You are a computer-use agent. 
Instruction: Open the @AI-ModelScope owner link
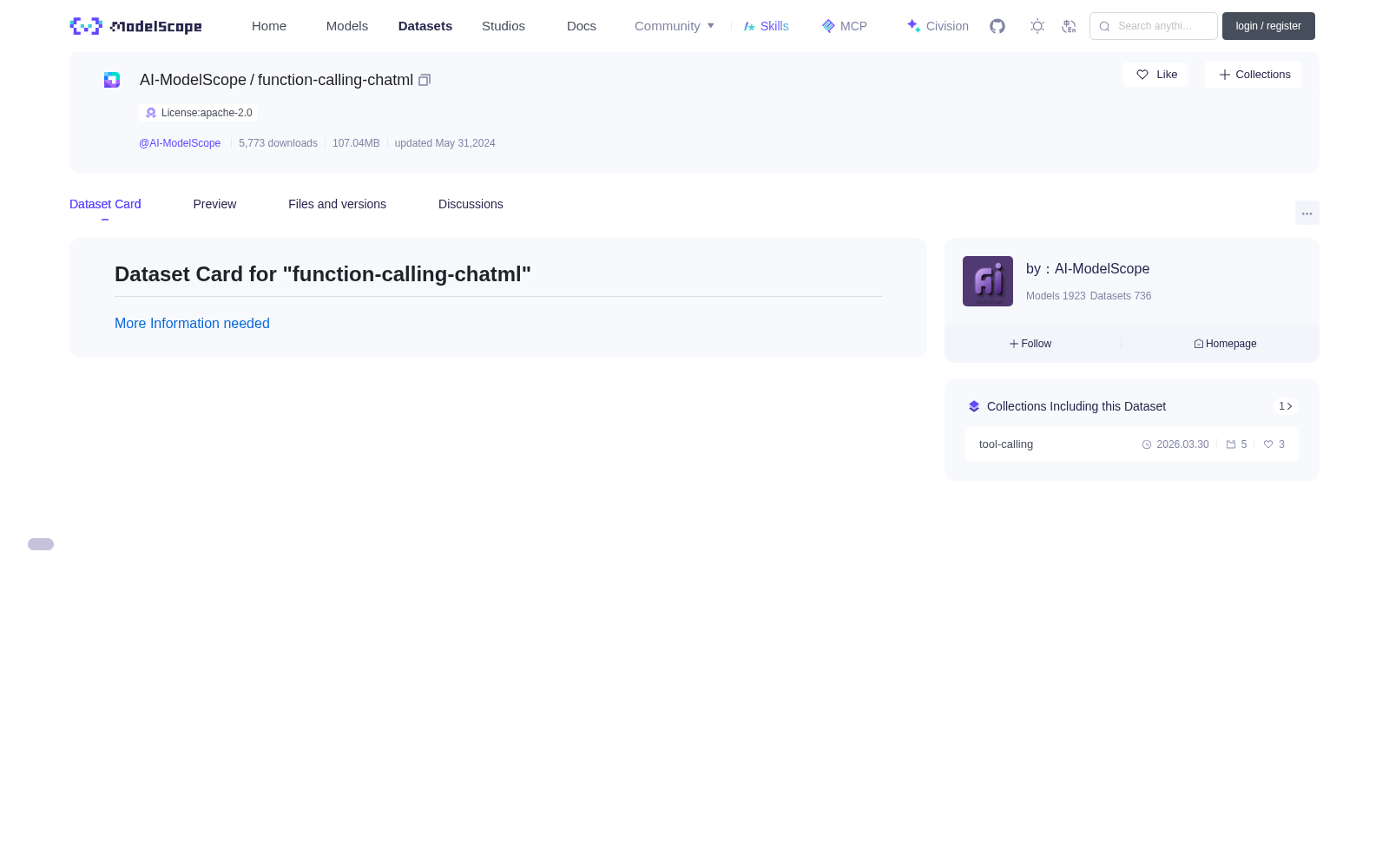(180, 143)
